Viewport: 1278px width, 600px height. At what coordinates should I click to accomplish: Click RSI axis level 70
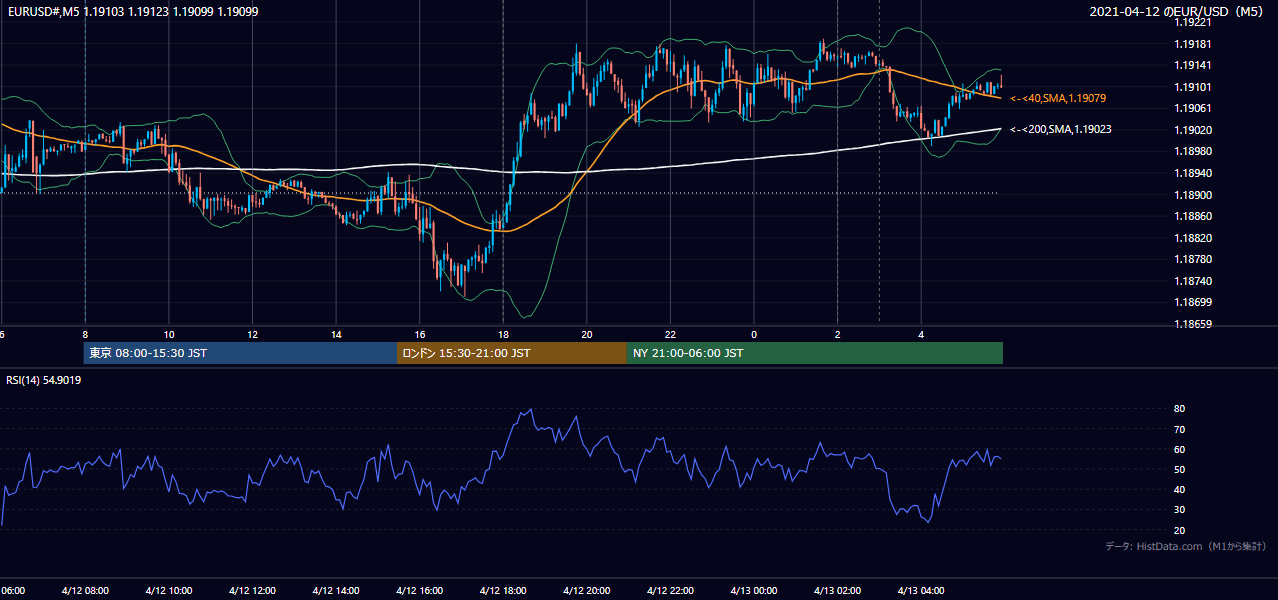coord(1179,429)
